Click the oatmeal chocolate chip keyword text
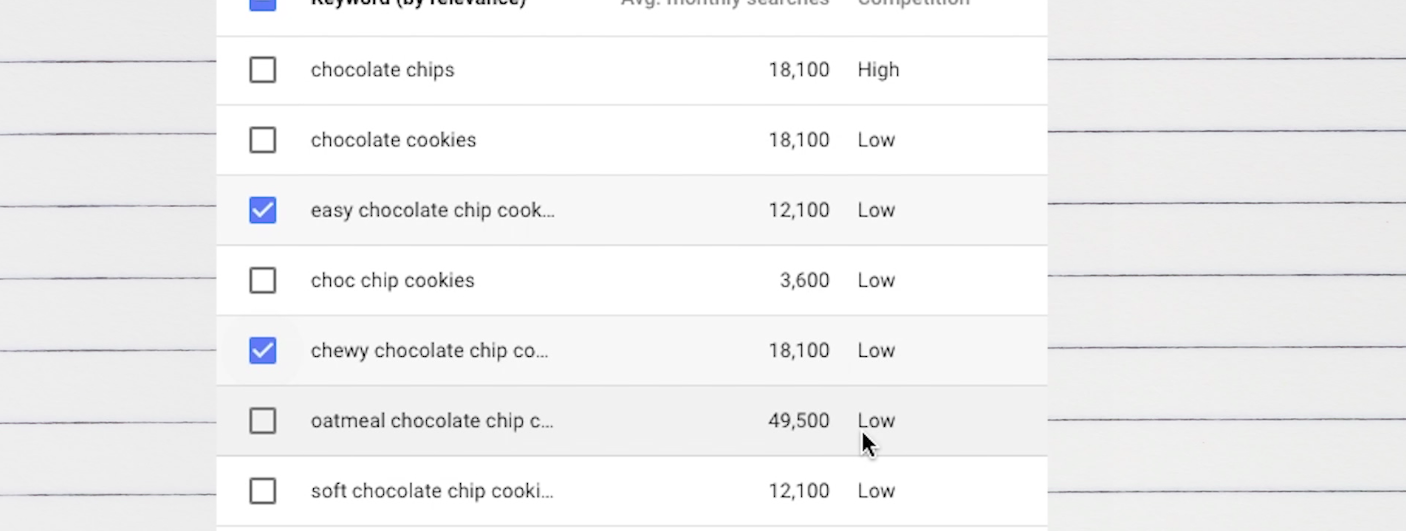The image size is (1406, 531). (432, 421)
